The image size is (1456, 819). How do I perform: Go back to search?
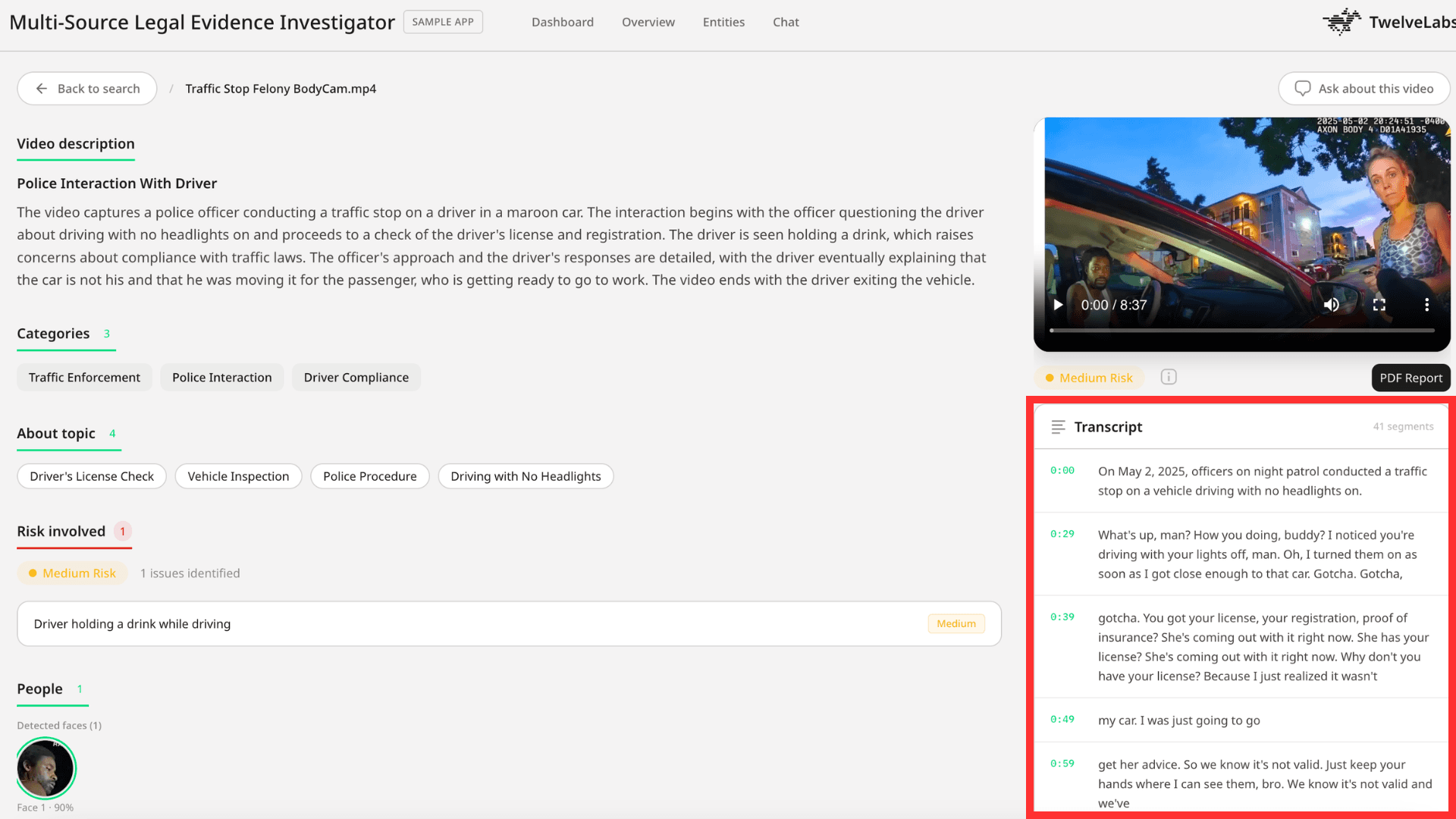[x=87, y=89]
